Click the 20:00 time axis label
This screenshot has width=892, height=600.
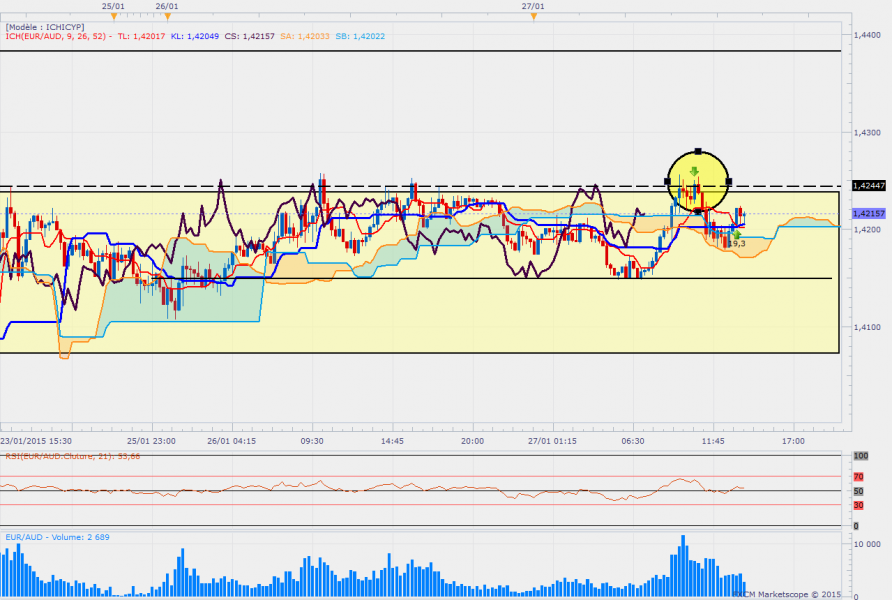click(x=472, y=441)
